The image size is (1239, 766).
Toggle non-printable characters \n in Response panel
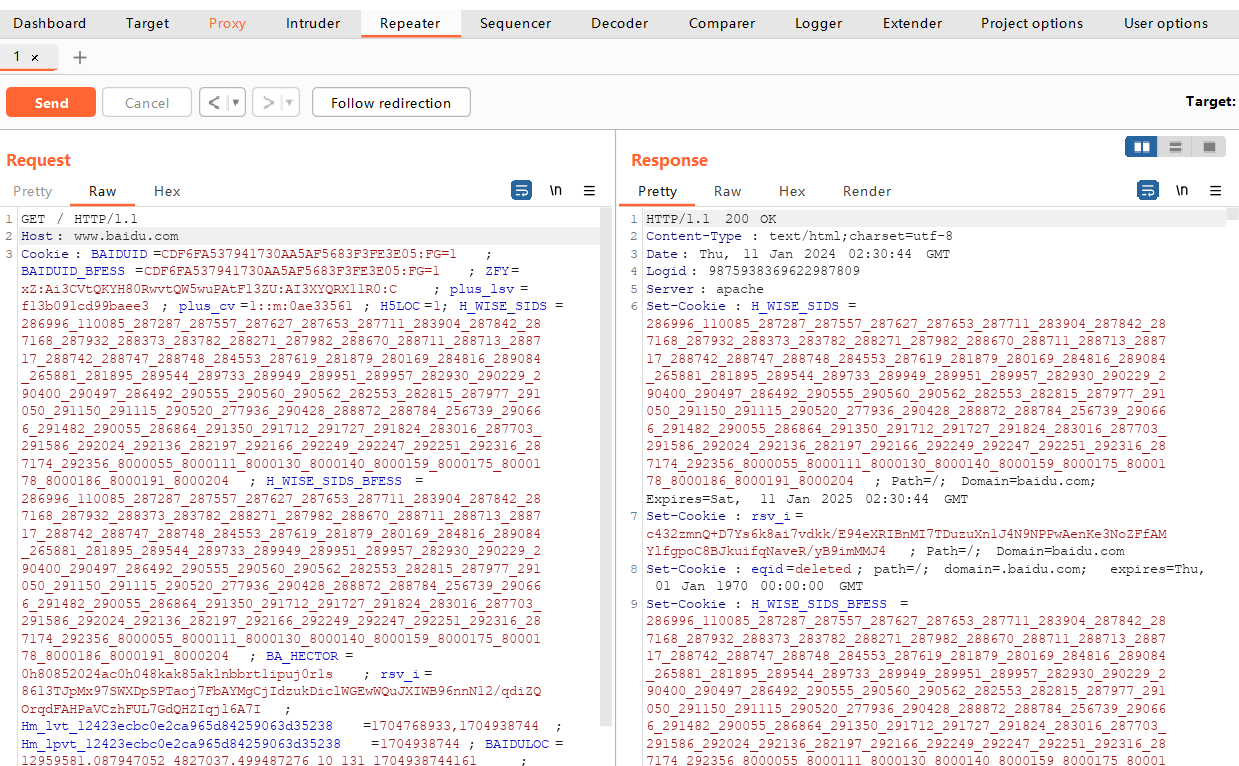[1182, 190]
